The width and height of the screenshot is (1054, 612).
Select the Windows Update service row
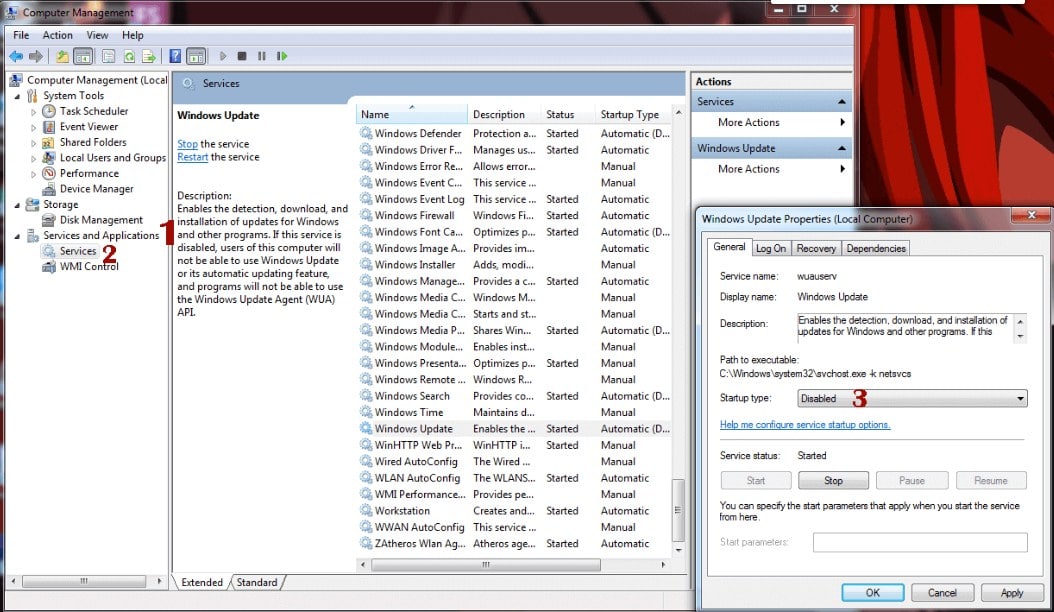coord(514,428)
